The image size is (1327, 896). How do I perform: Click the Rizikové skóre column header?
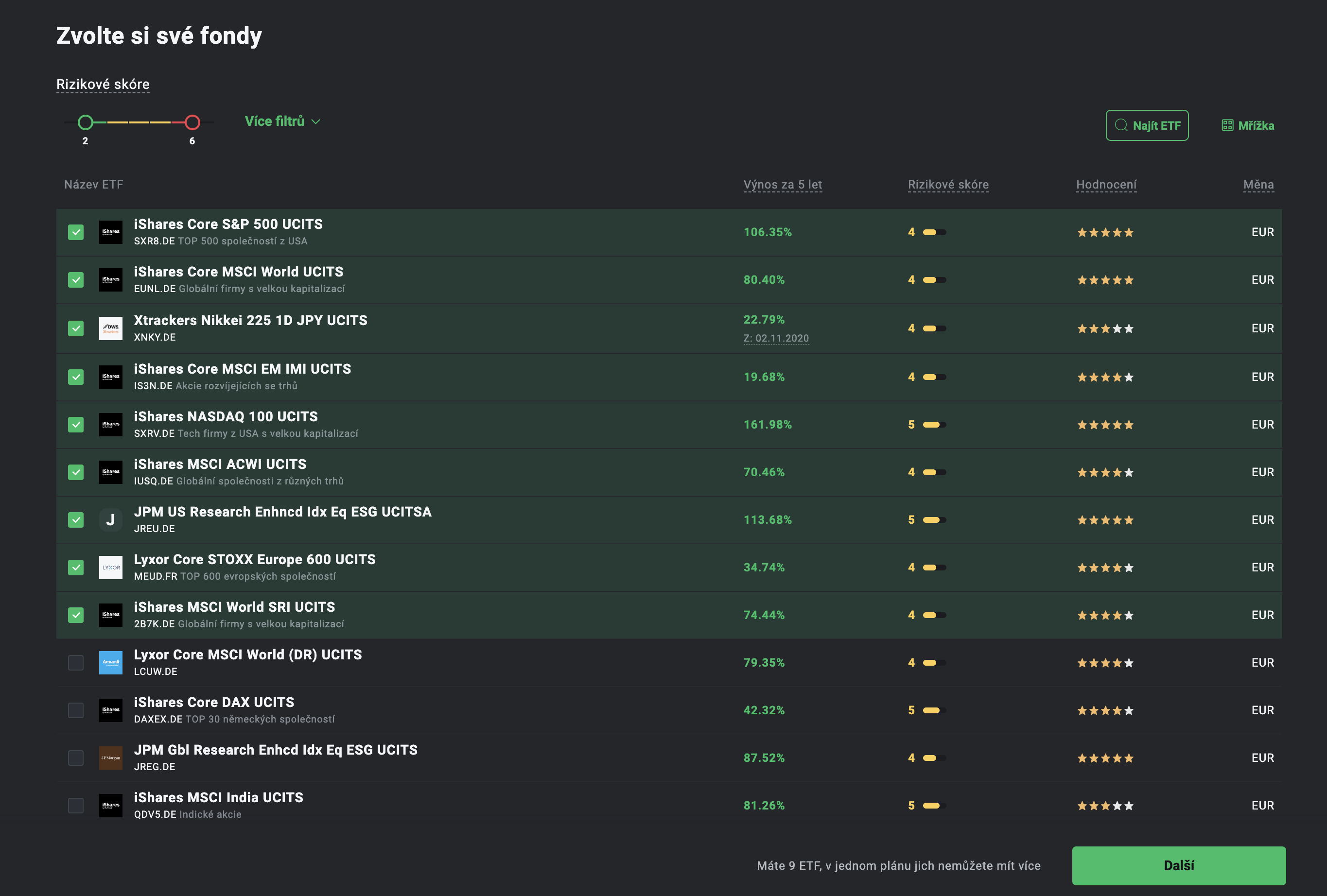pyautogui.click(x=948, y=184)
